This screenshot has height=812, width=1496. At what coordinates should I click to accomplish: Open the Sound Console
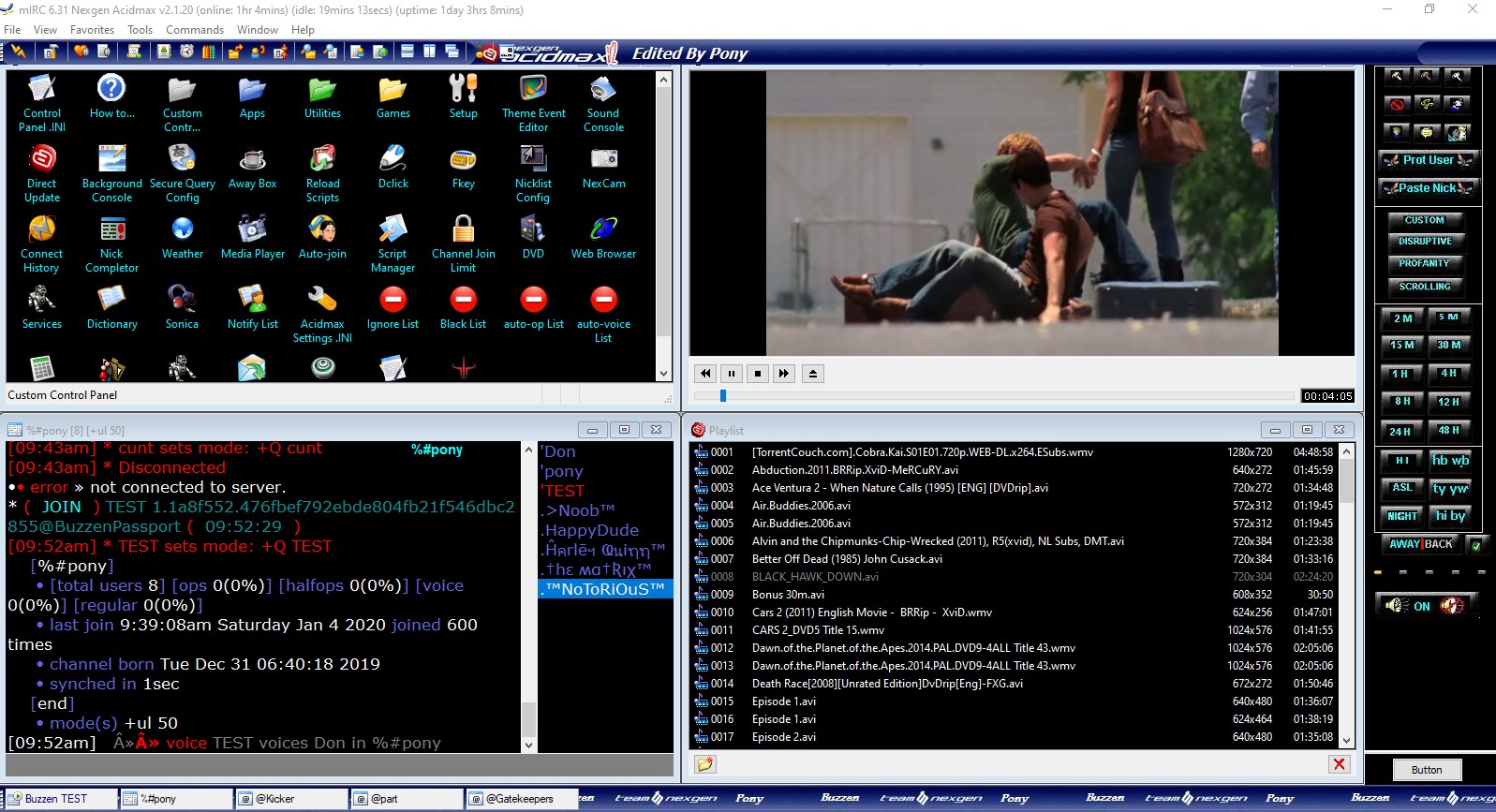point(603,103)
